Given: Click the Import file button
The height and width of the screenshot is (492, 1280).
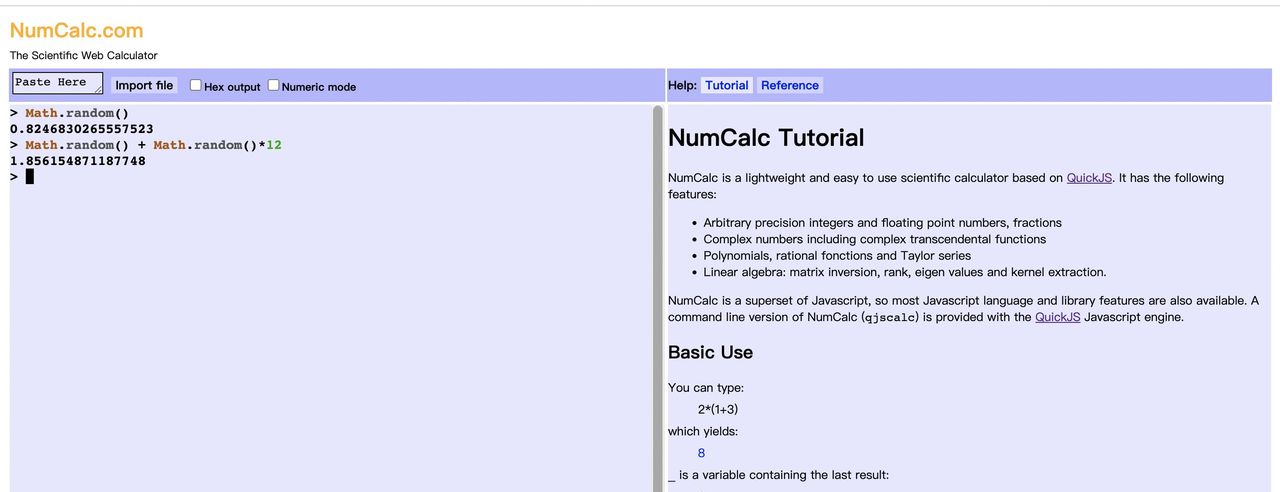Looking at the screenshot, I should (144, 86).
